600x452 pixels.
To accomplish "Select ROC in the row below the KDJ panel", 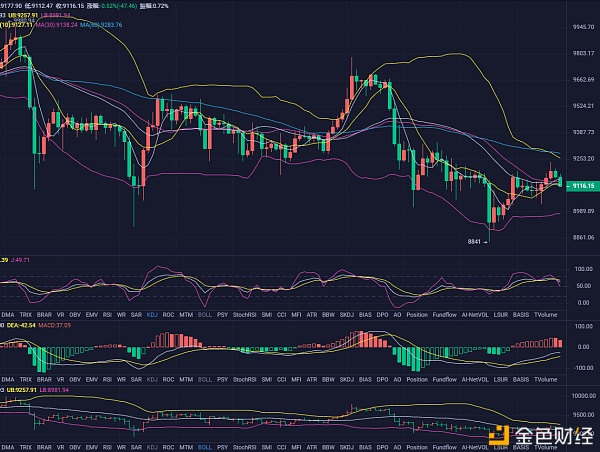I will (168, 315).
